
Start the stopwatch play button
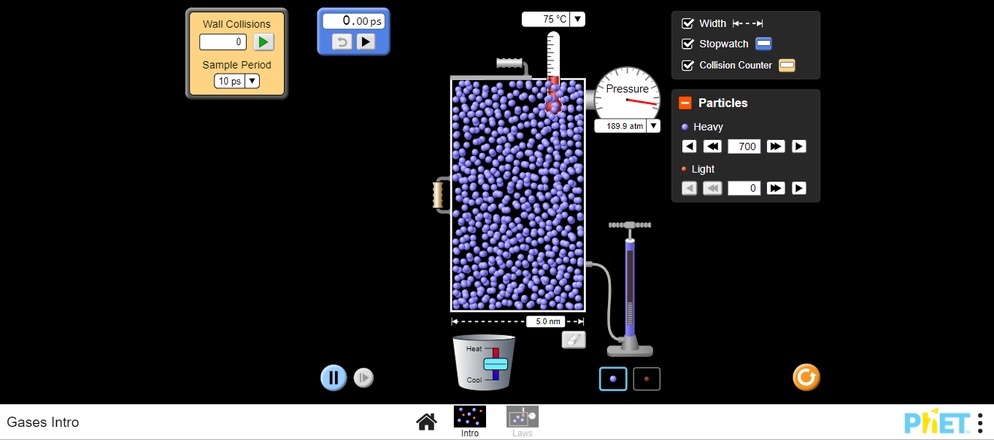point(365,42)
